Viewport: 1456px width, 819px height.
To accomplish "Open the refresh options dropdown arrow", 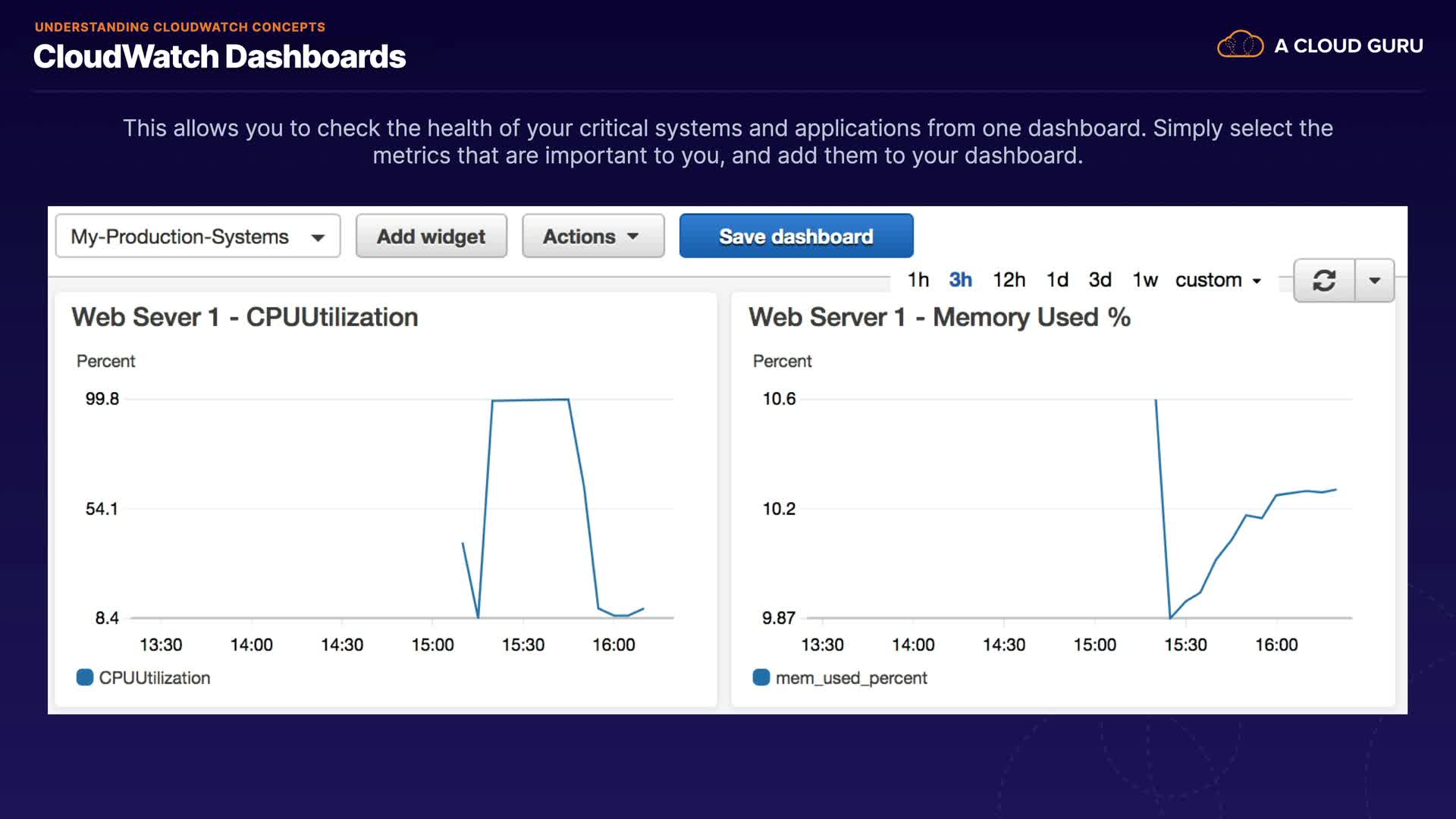I will [x=1374, y=281].
